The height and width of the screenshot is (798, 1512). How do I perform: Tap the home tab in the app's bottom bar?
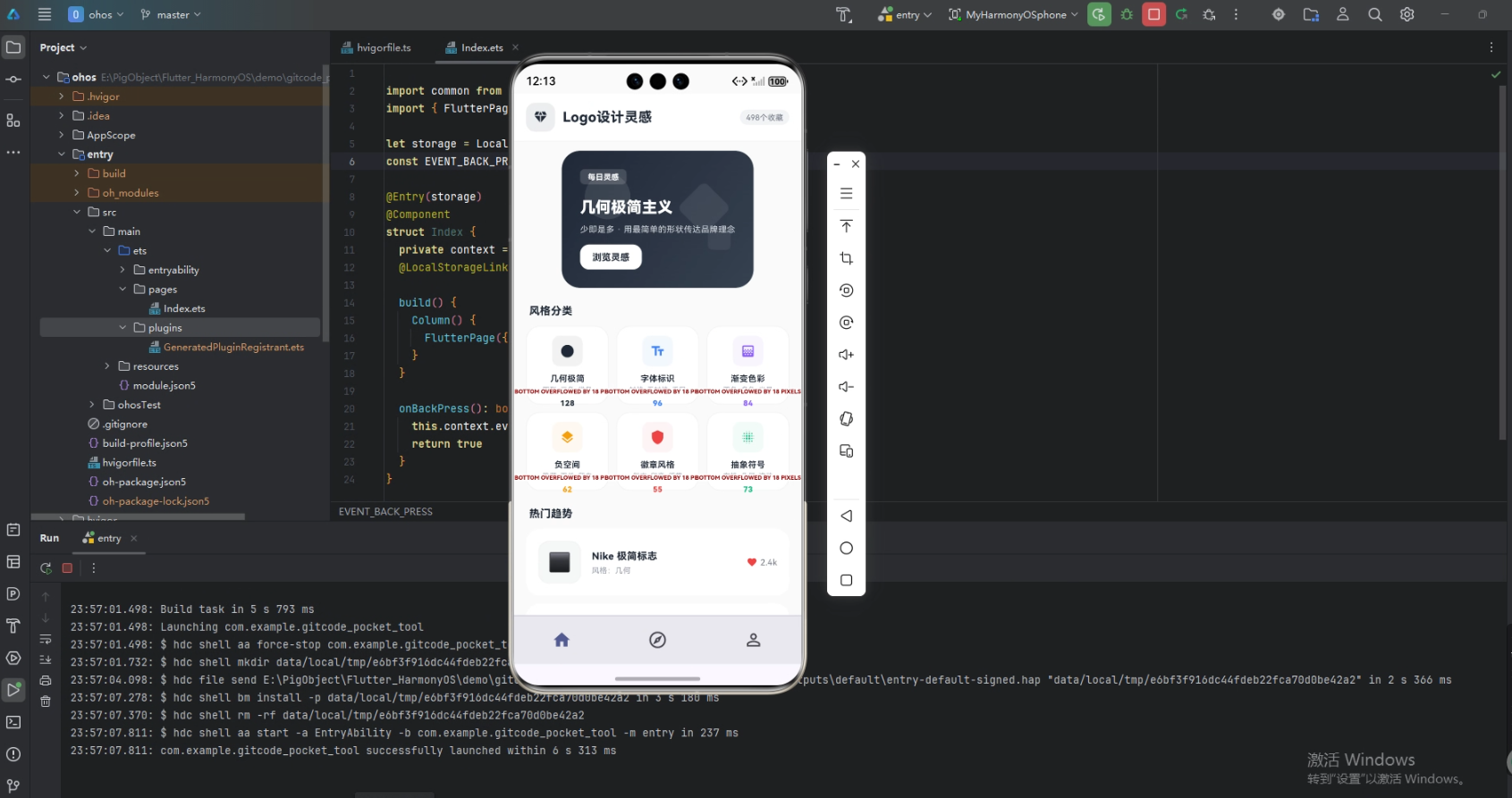point(562,640)
